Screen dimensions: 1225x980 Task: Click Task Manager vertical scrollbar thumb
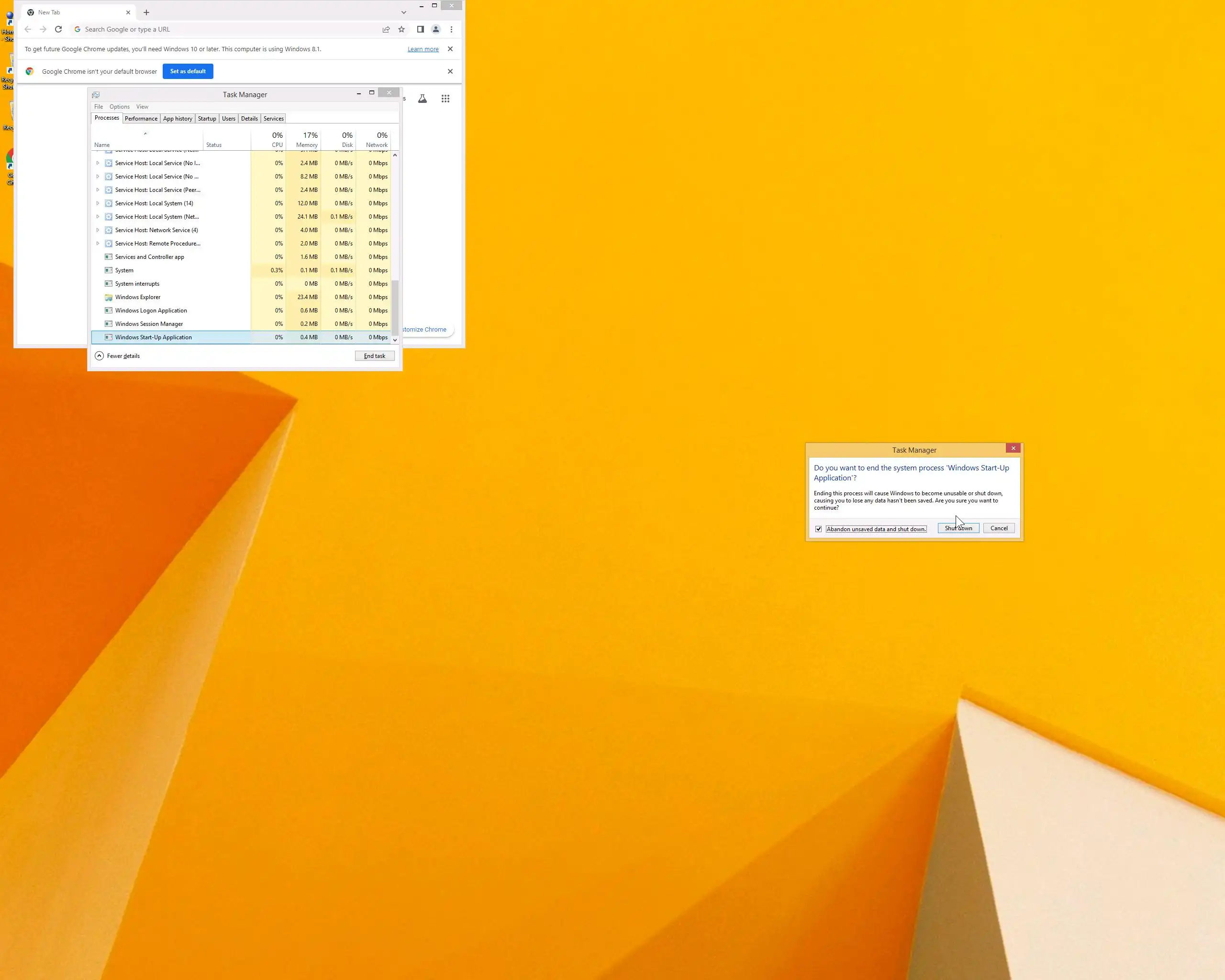395,307
